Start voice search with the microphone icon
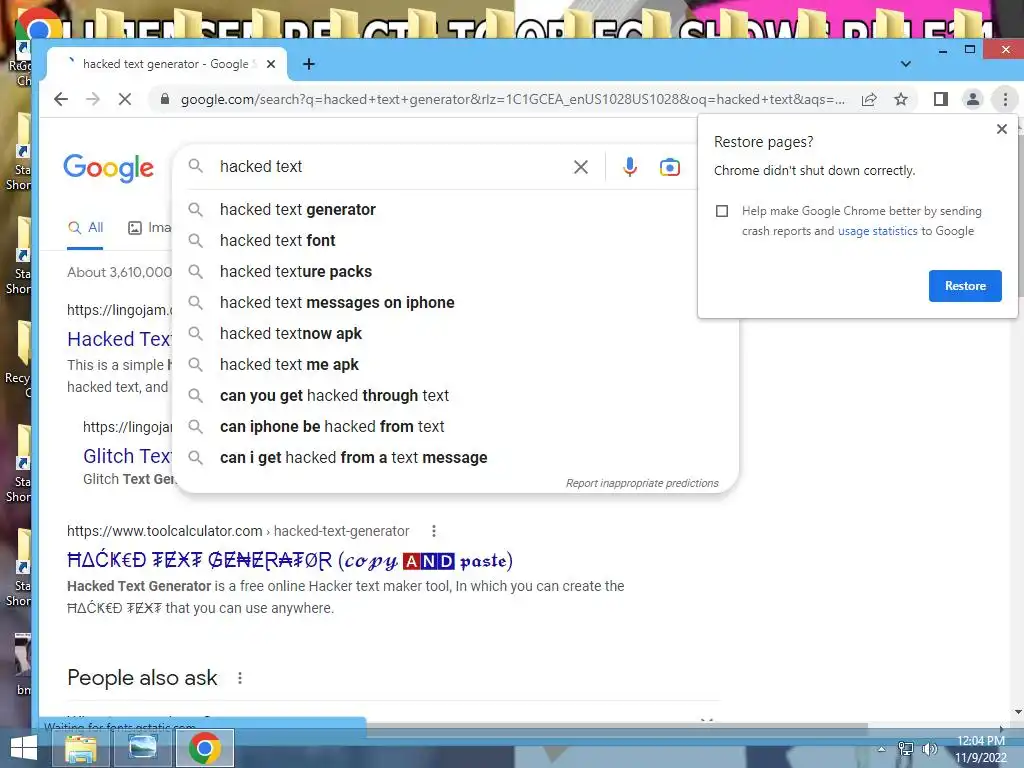1024x768 pixels. 630,167
